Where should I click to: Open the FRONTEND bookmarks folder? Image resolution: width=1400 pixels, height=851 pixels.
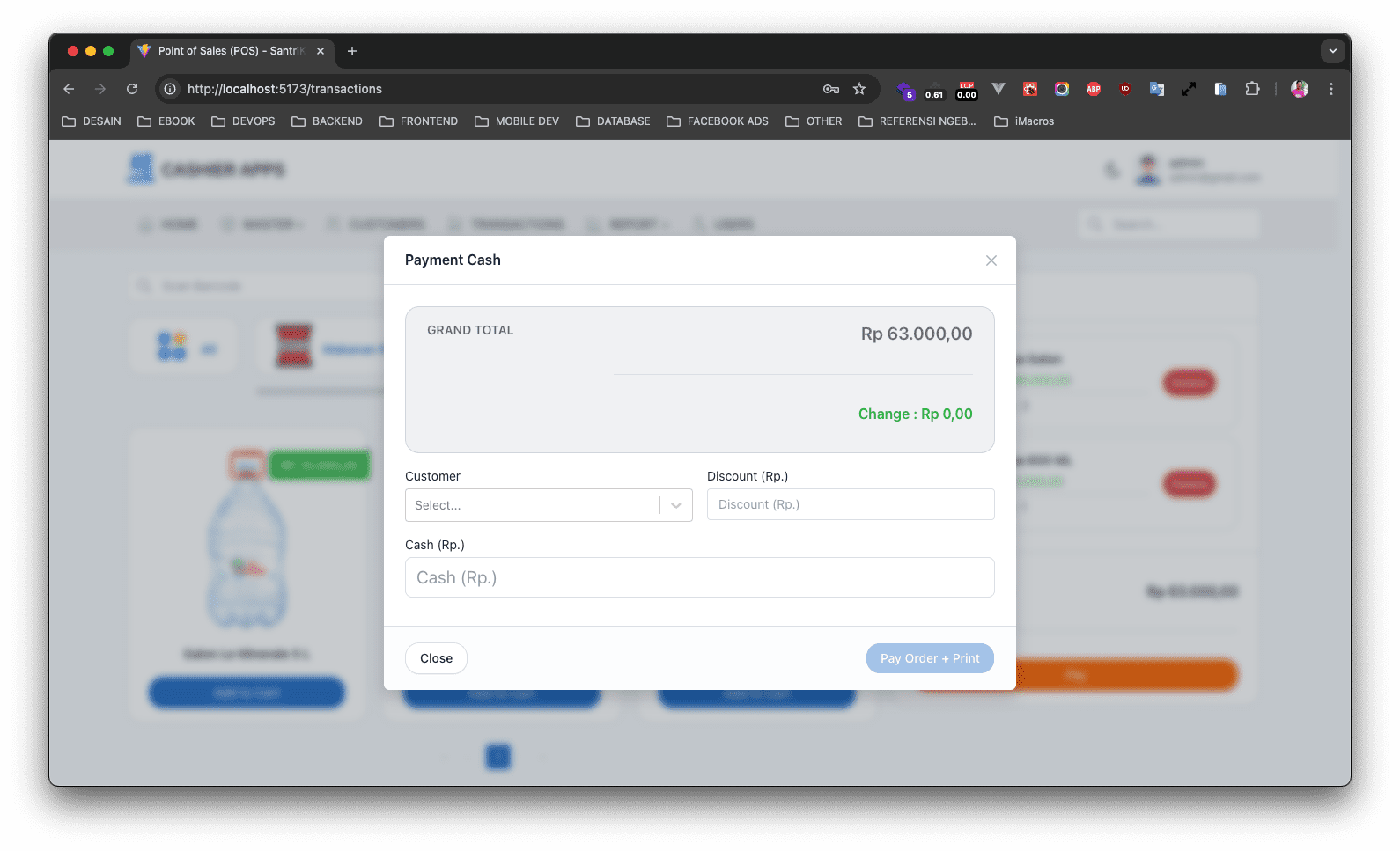point(419,121)
